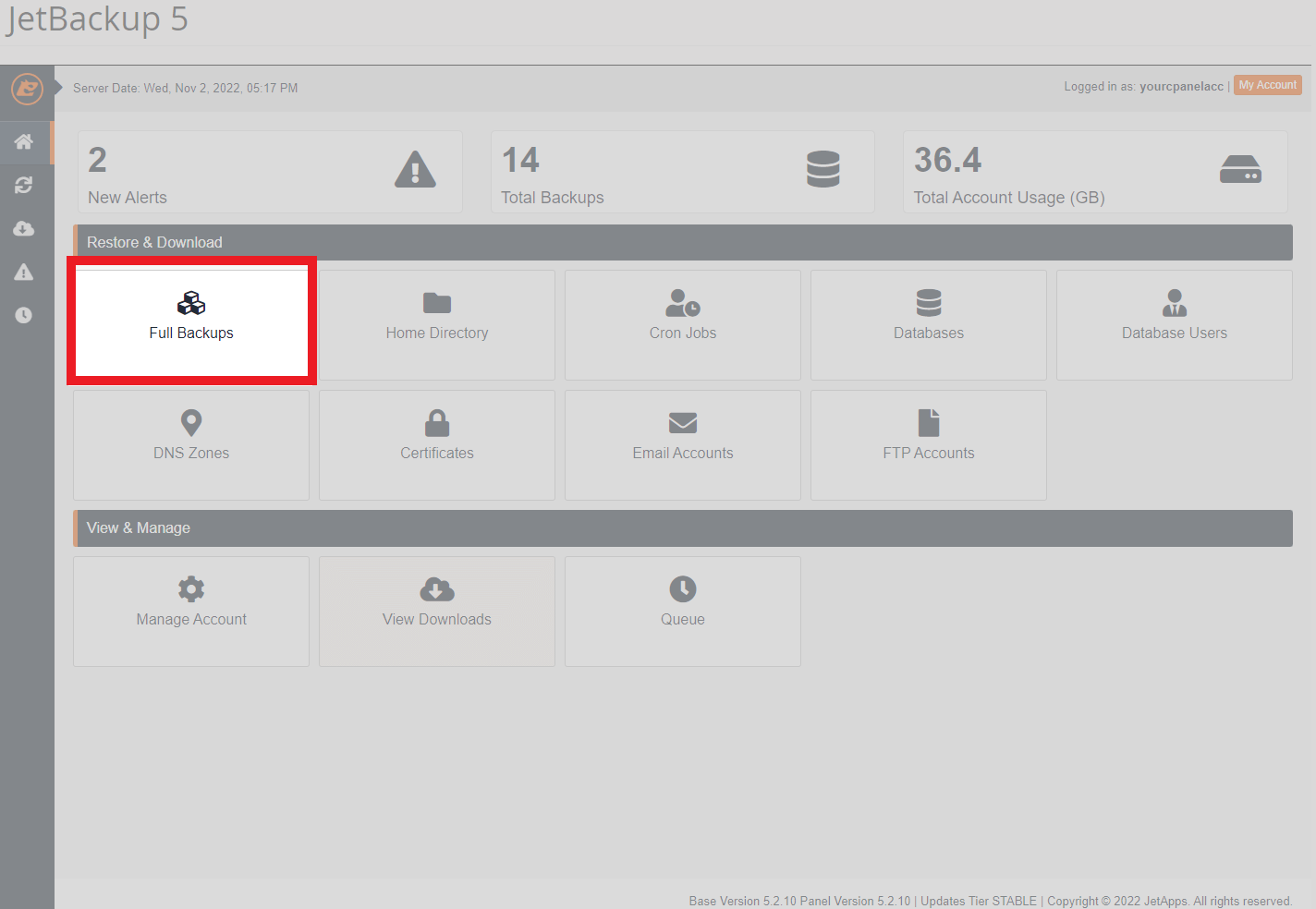The height and width of the screenshot is (909, 1316).
Task: Open the Full Backups tile
Action: point(191,324)
